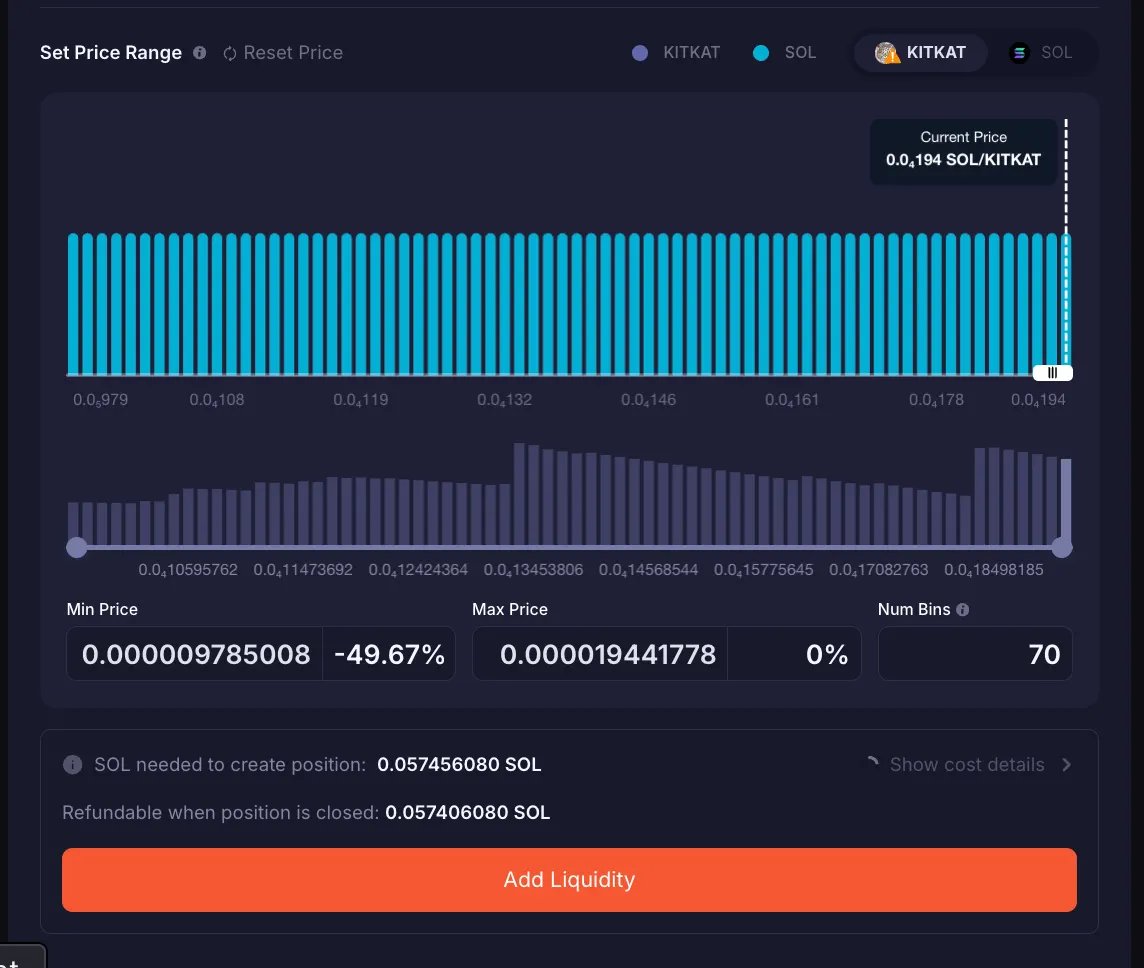Click the Set Price Range info icon
Viewport: 1144px width, 968px height.
click(199, 53)
